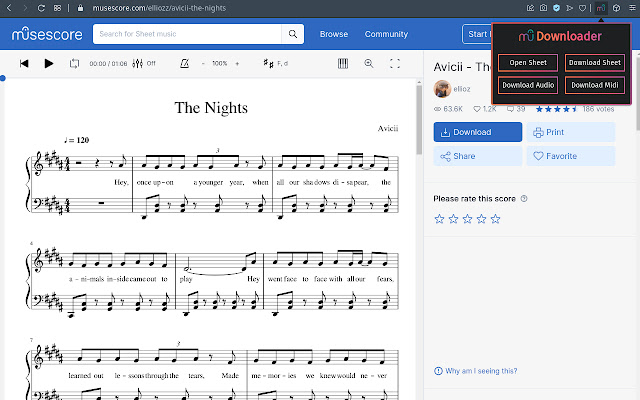Enter fullscreen score view
Viewport: 640px width, 400px height.
[395, 64]
